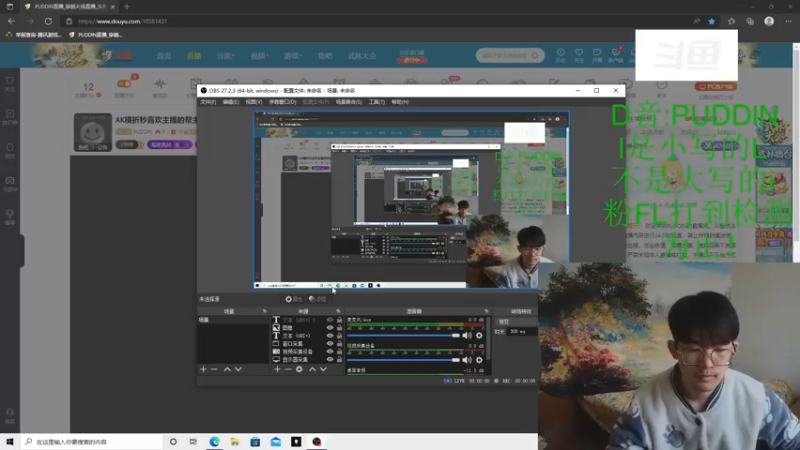800x450 pixels.
Task: Toggle visibility of video capture device source
Action: (330, 352)
